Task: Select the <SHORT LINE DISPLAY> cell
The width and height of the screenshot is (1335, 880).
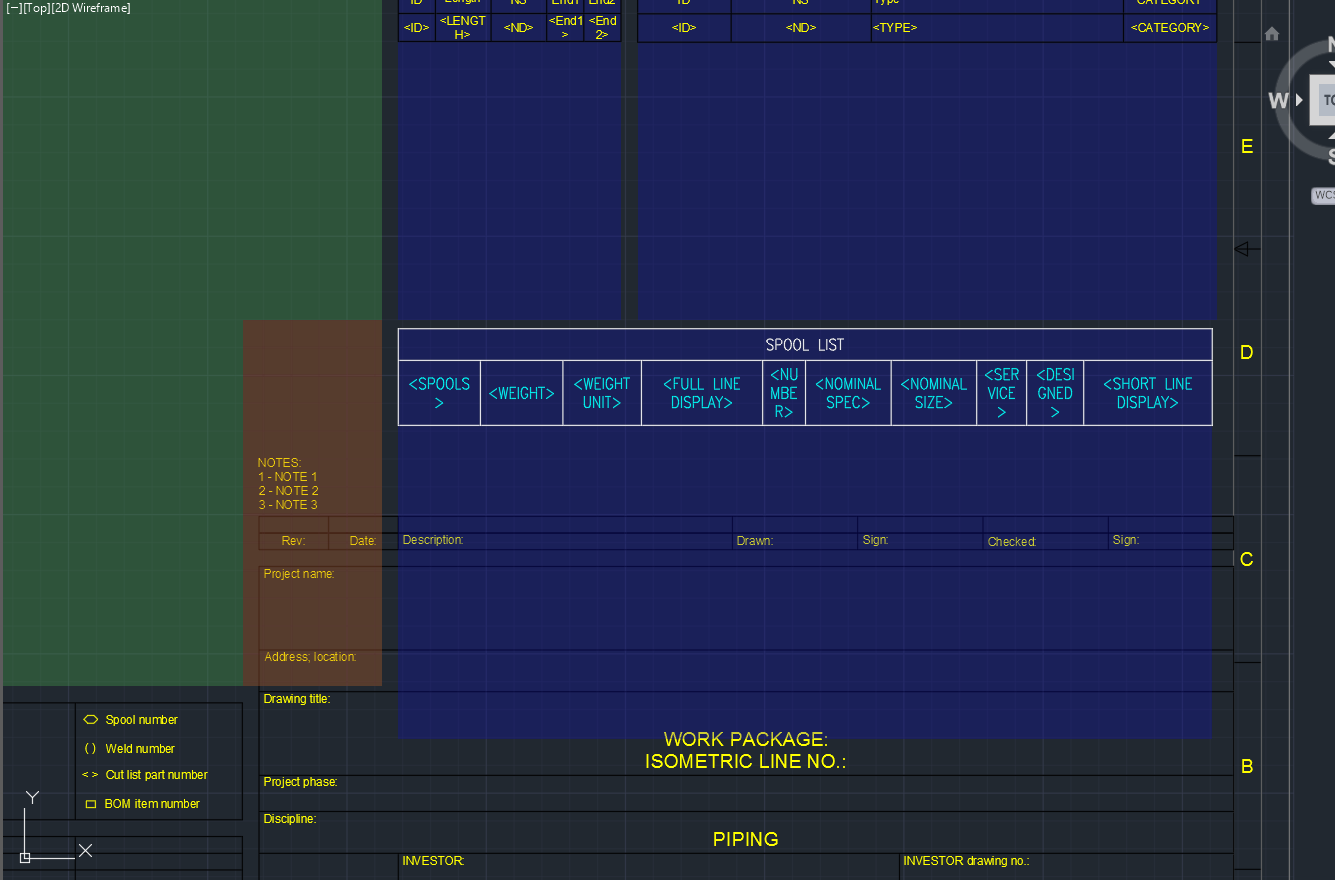Action: (1148, 393)
